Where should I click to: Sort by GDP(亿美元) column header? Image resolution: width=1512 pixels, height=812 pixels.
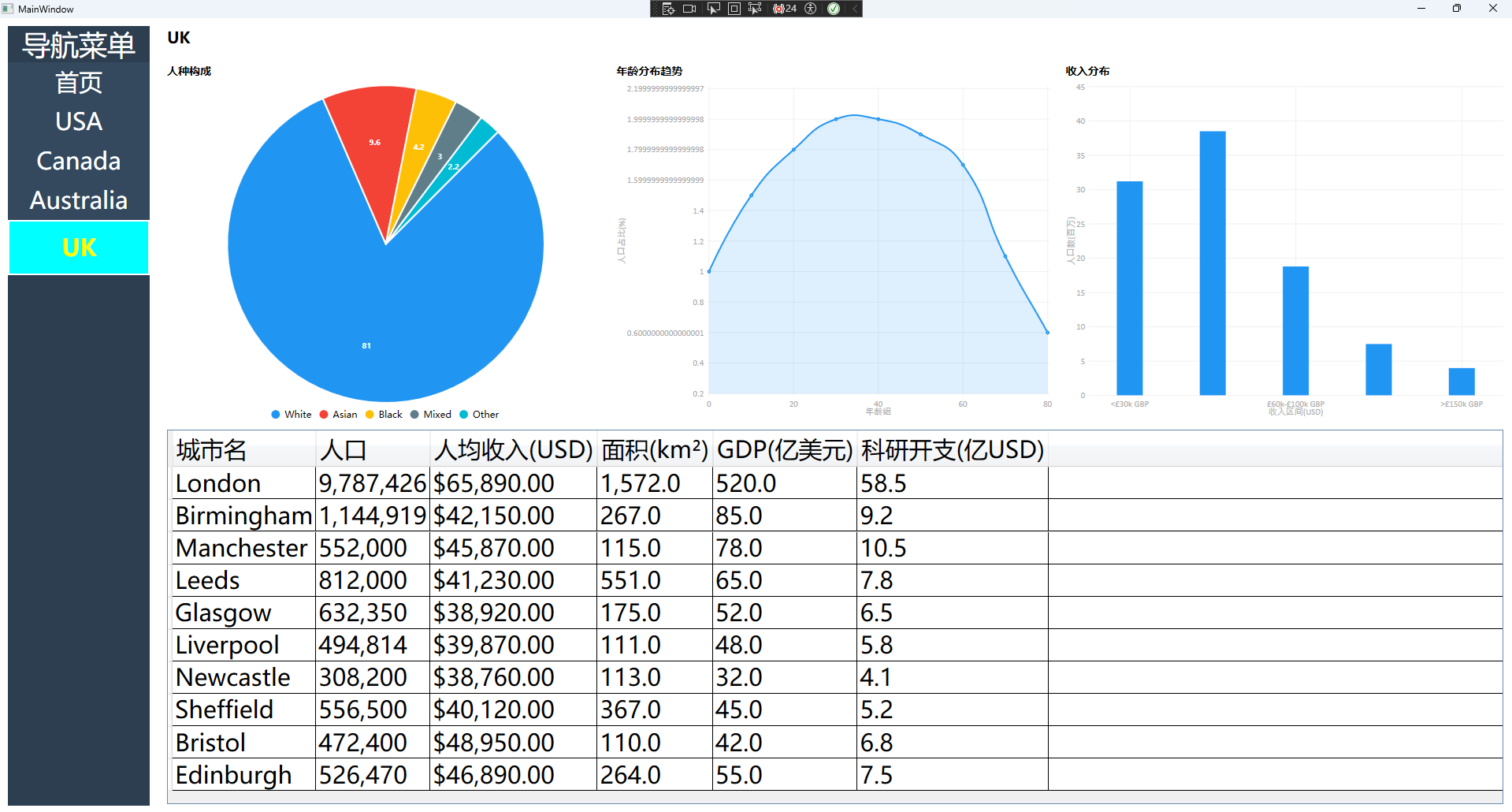pos(785,449)
